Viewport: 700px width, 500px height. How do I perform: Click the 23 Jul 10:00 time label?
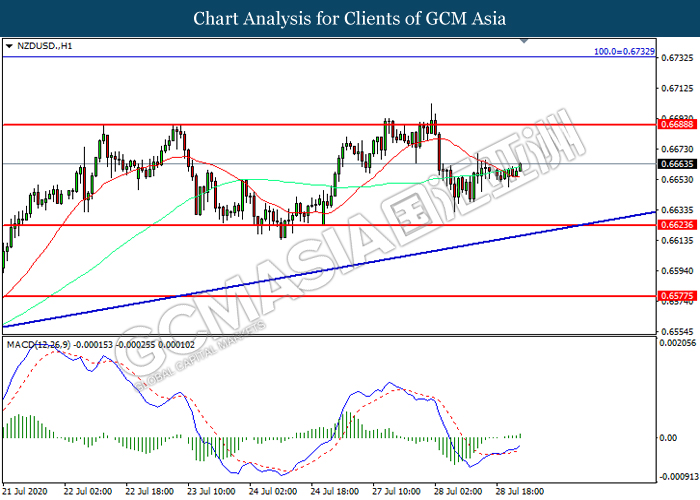click(x=211, y=492)
